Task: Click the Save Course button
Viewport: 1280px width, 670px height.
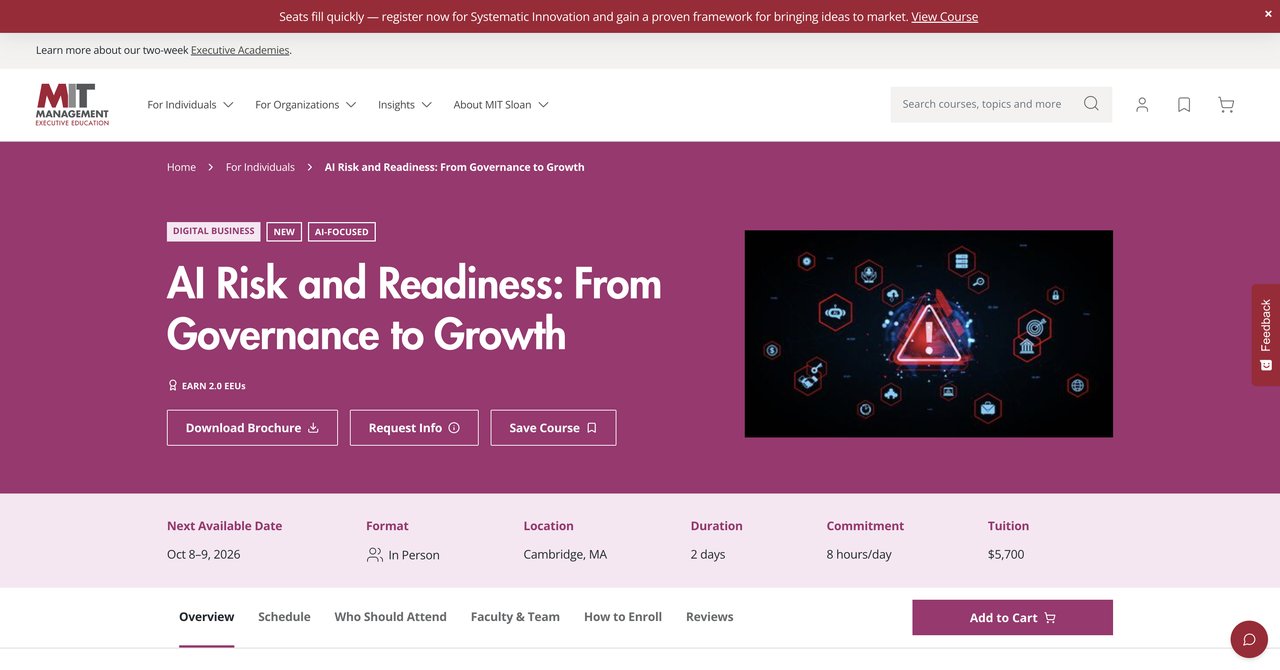Action: [x=553, y=428]
